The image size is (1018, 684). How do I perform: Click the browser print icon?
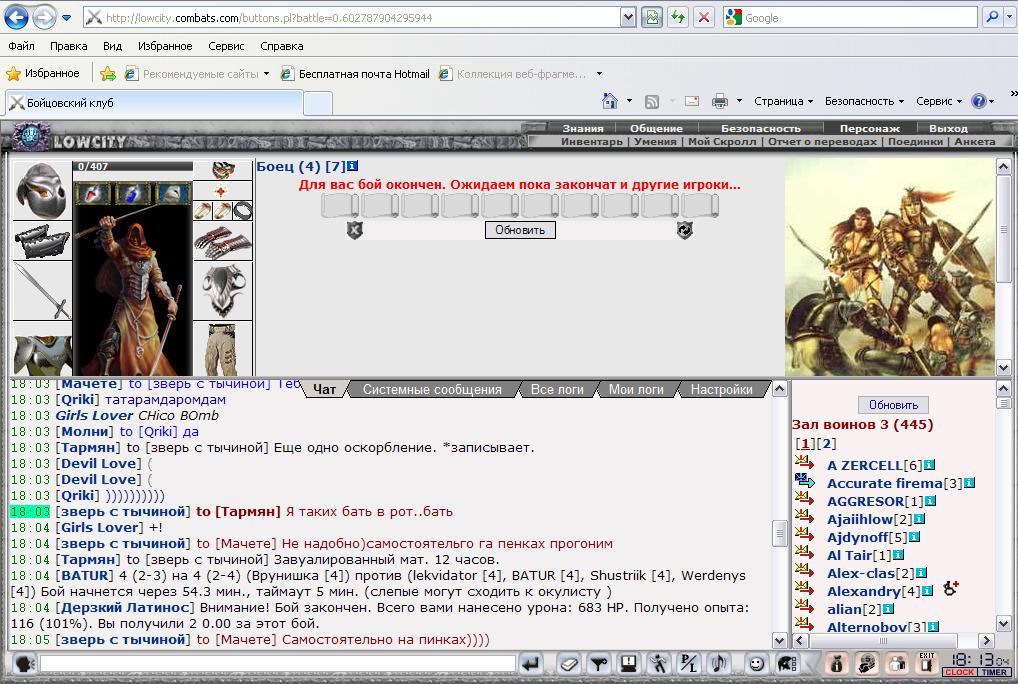[719, 101]
